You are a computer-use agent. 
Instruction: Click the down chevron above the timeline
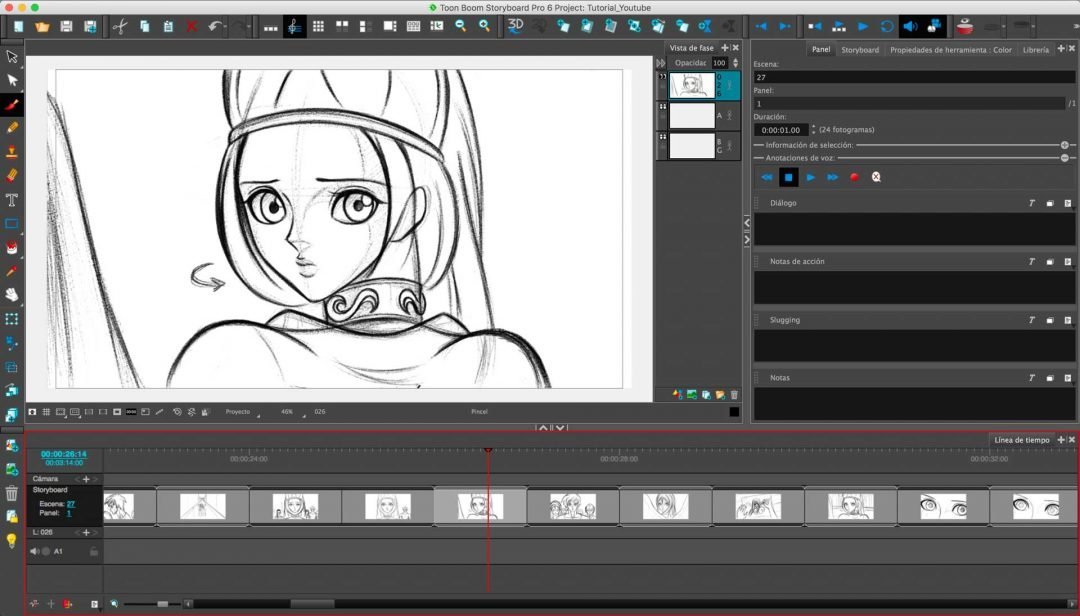click(x=561, y=428)
